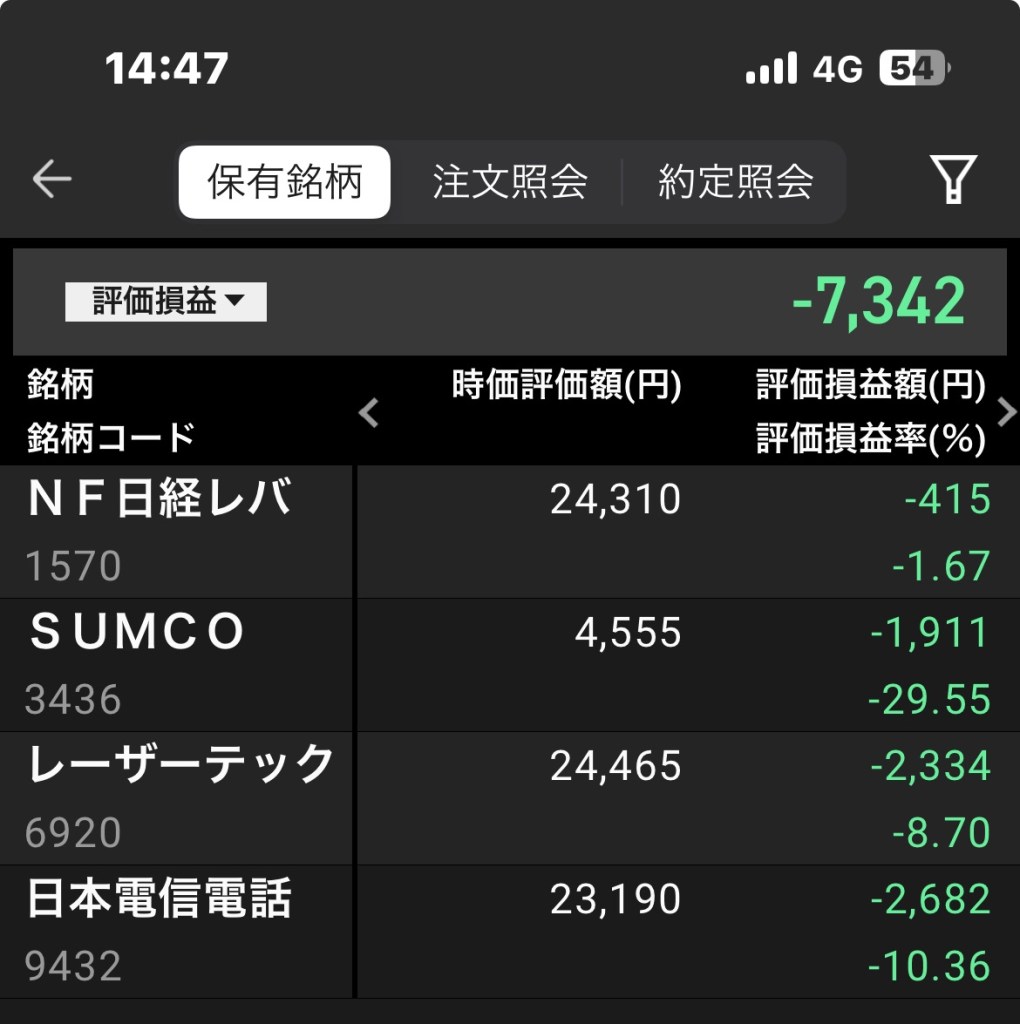Switch to the 約定照会 tab
The image size is (1020, 1024).
[735, 182]
